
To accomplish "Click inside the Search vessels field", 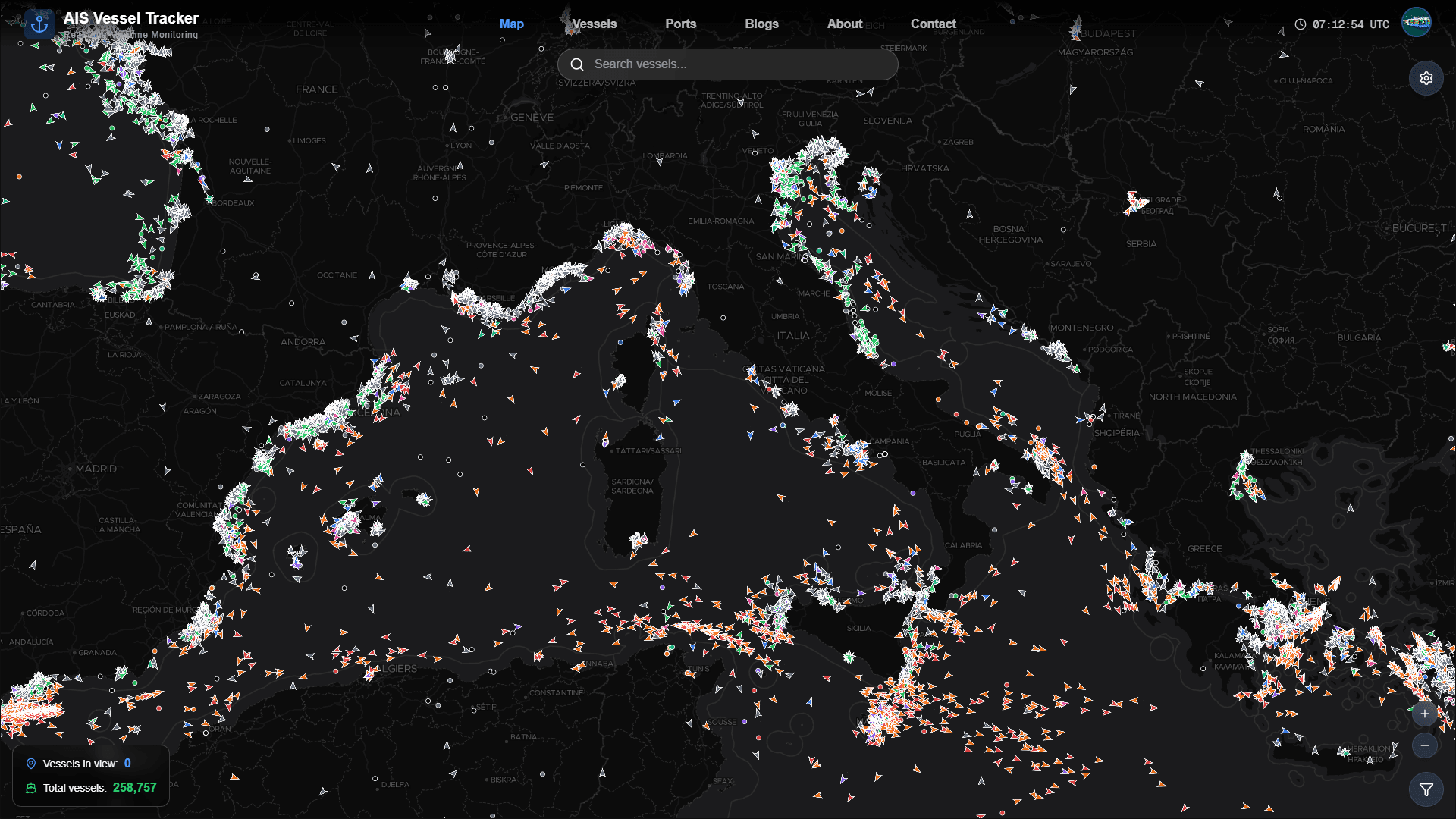I will pos(728,64).
